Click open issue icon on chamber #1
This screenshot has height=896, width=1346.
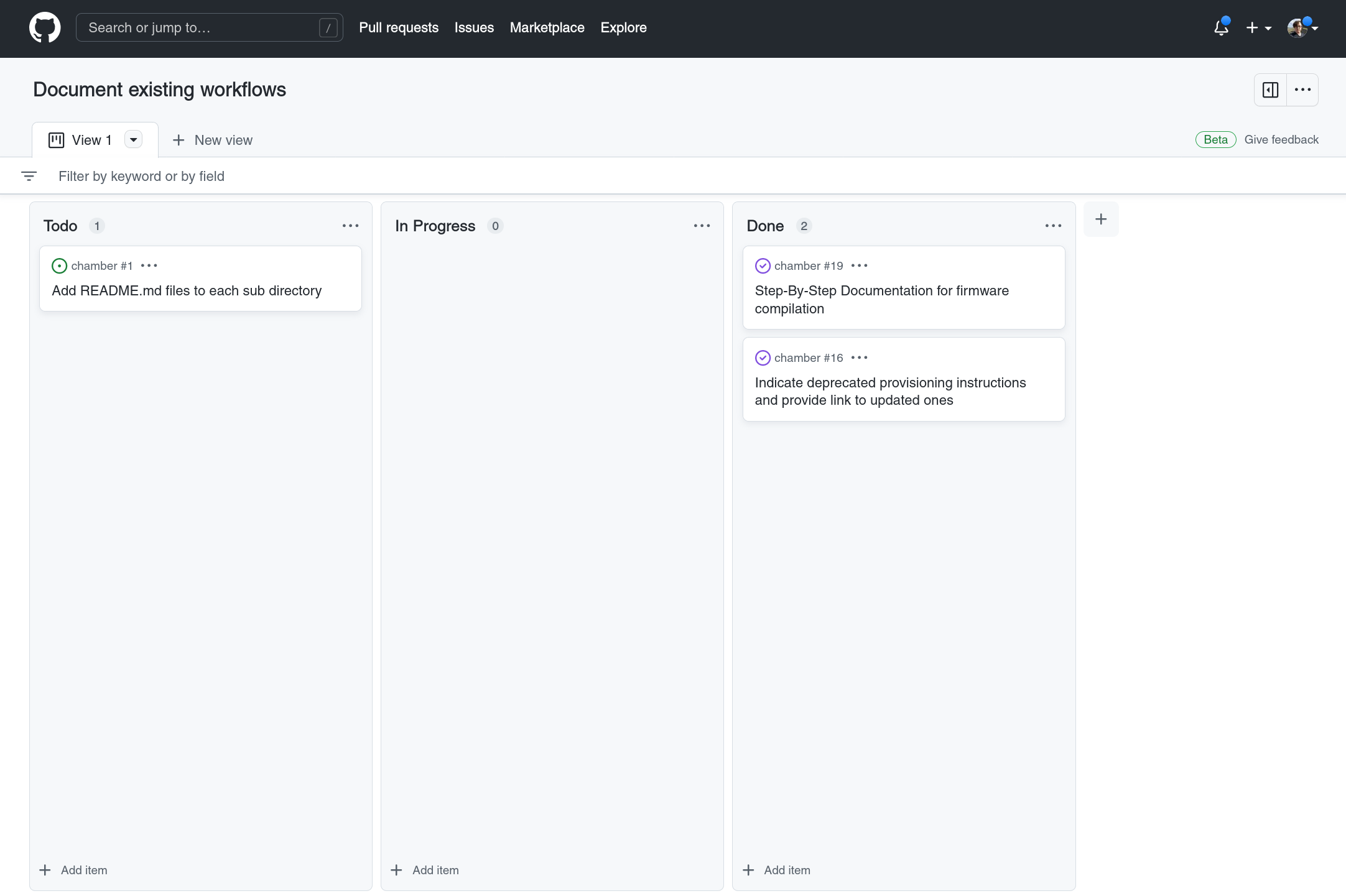coord(59,266)
